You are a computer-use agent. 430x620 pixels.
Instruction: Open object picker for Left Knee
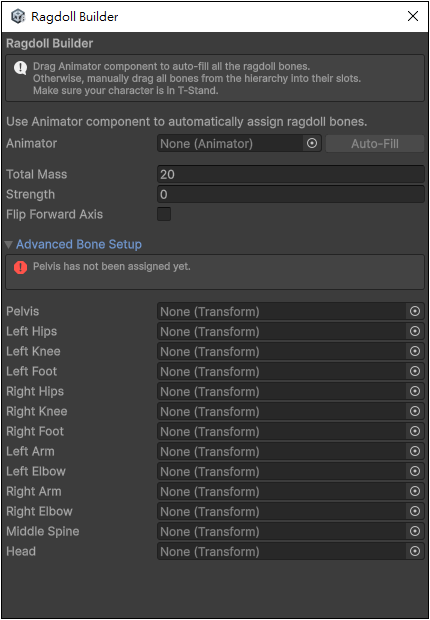point(415,352)
